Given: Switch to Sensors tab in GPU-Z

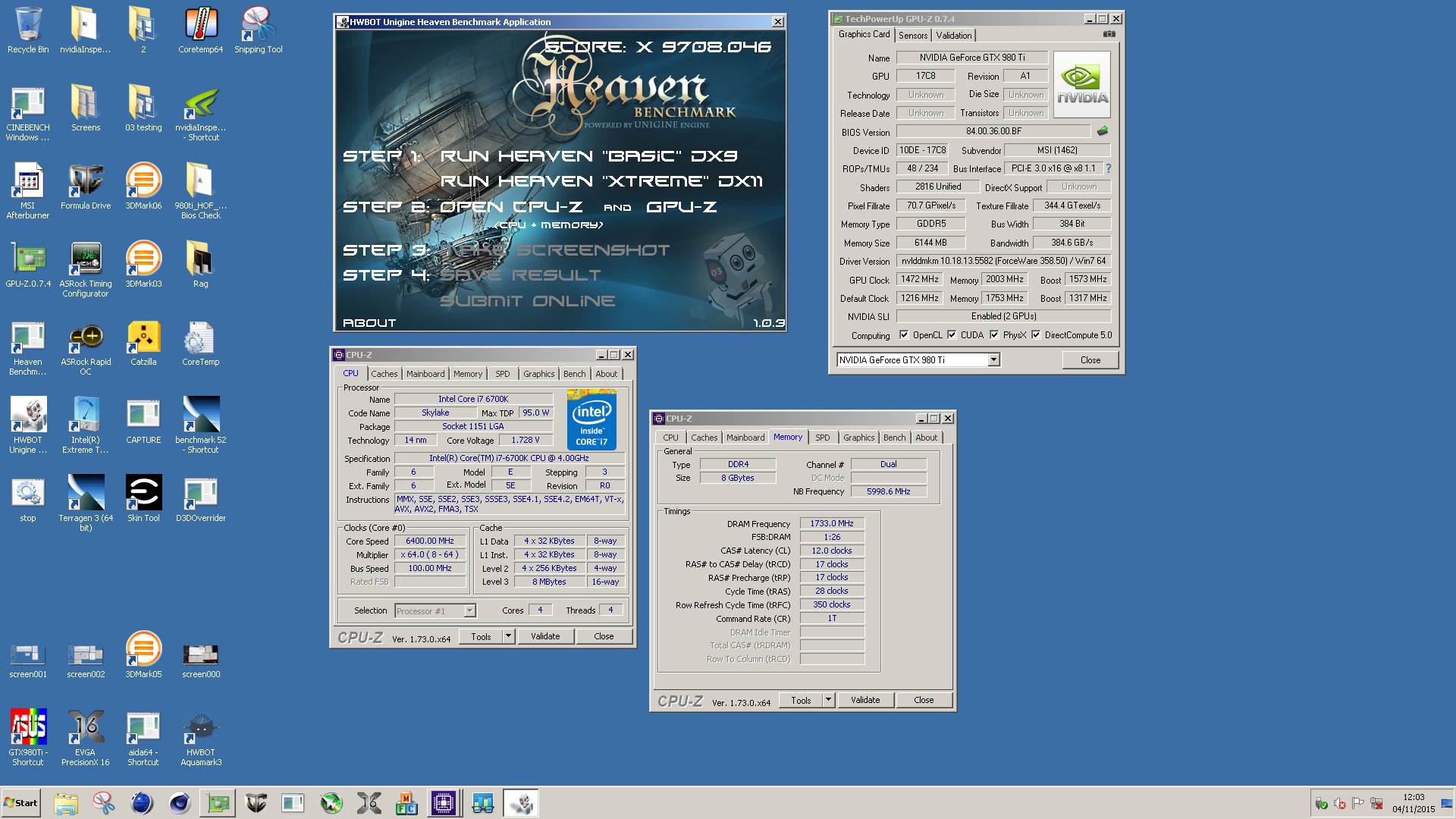Looking at the screenshot, I should tap(913, 36).
